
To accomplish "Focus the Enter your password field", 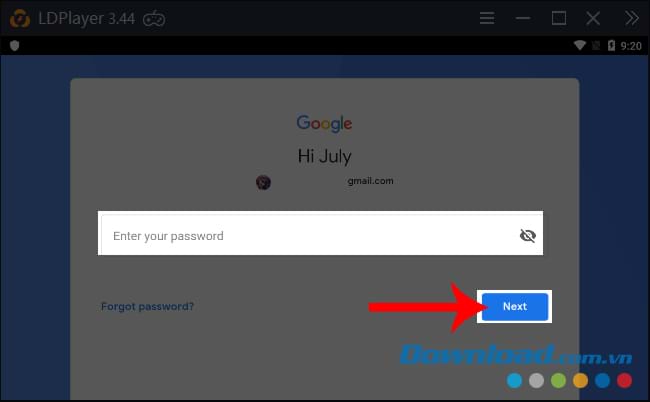I will (x=320, y=234).
